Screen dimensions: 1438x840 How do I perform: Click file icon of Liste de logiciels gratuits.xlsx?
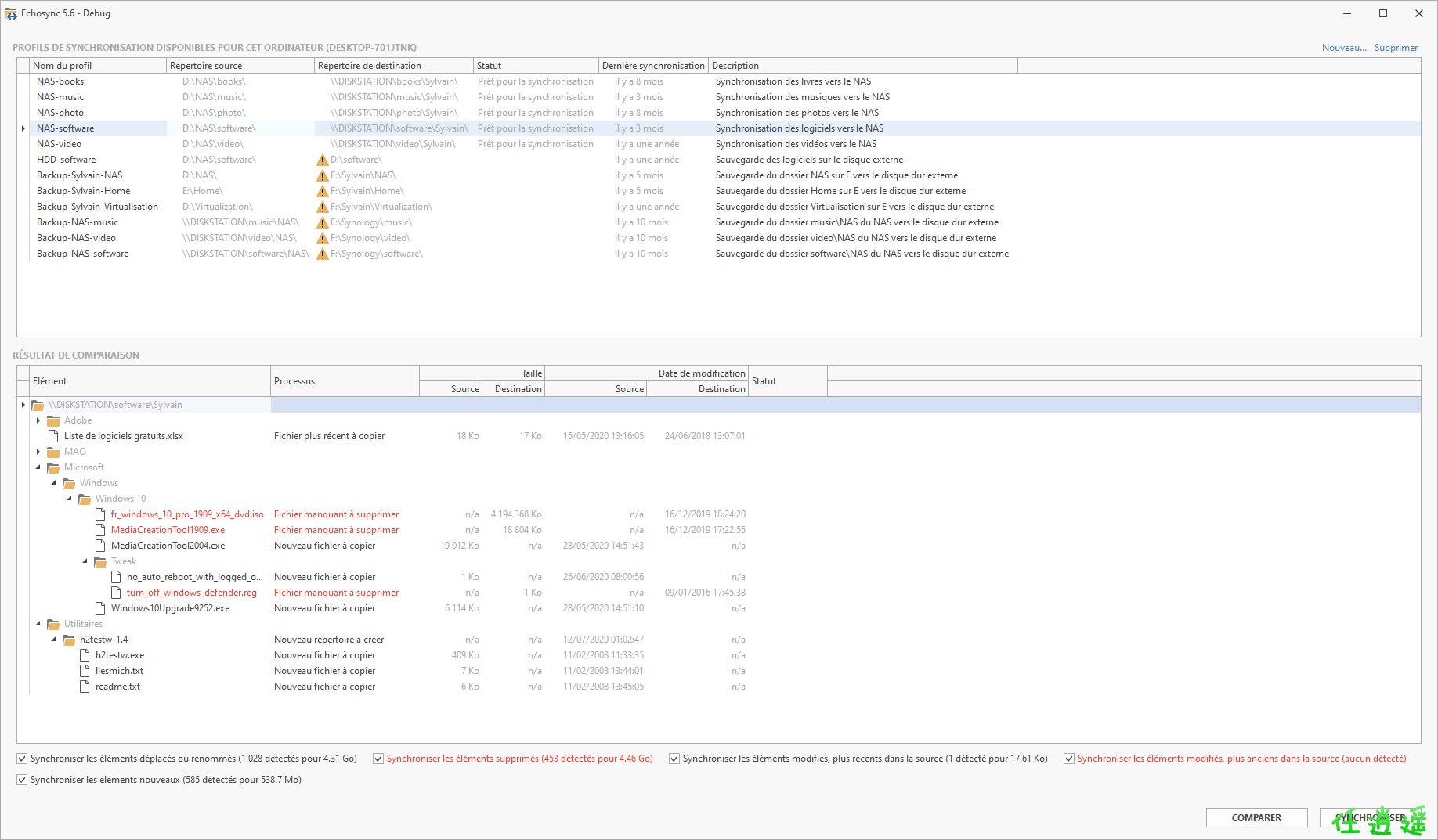(53, 436)
